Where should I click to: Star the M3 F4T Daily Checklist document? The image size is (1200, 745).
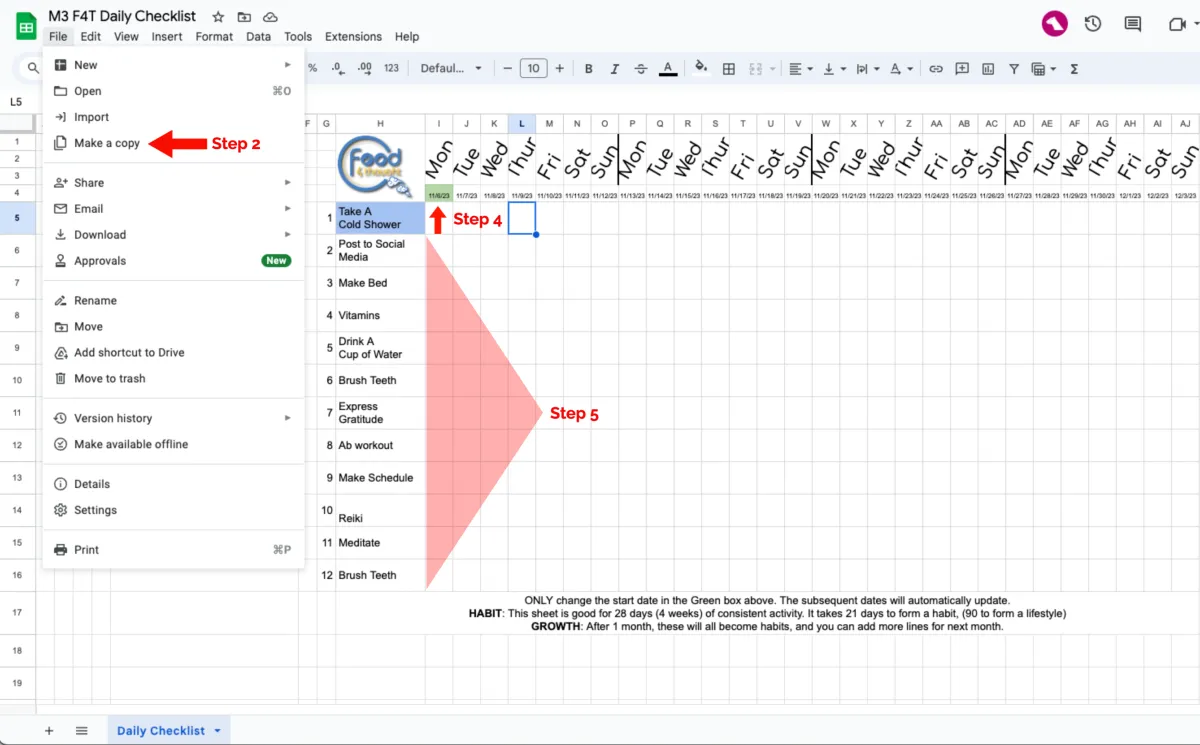(x=218, y=17)
